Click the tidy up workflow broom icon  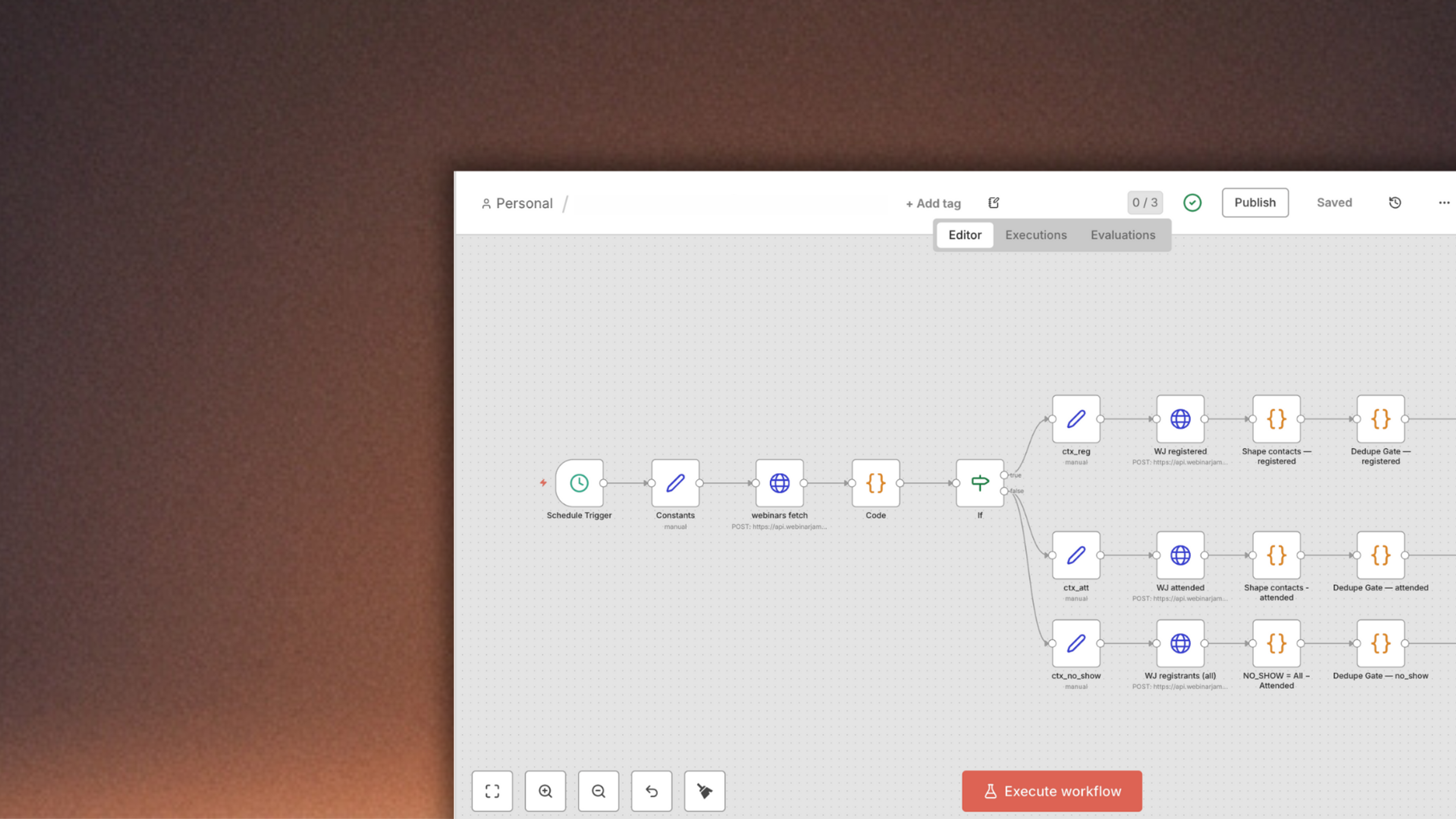(704, 791)
